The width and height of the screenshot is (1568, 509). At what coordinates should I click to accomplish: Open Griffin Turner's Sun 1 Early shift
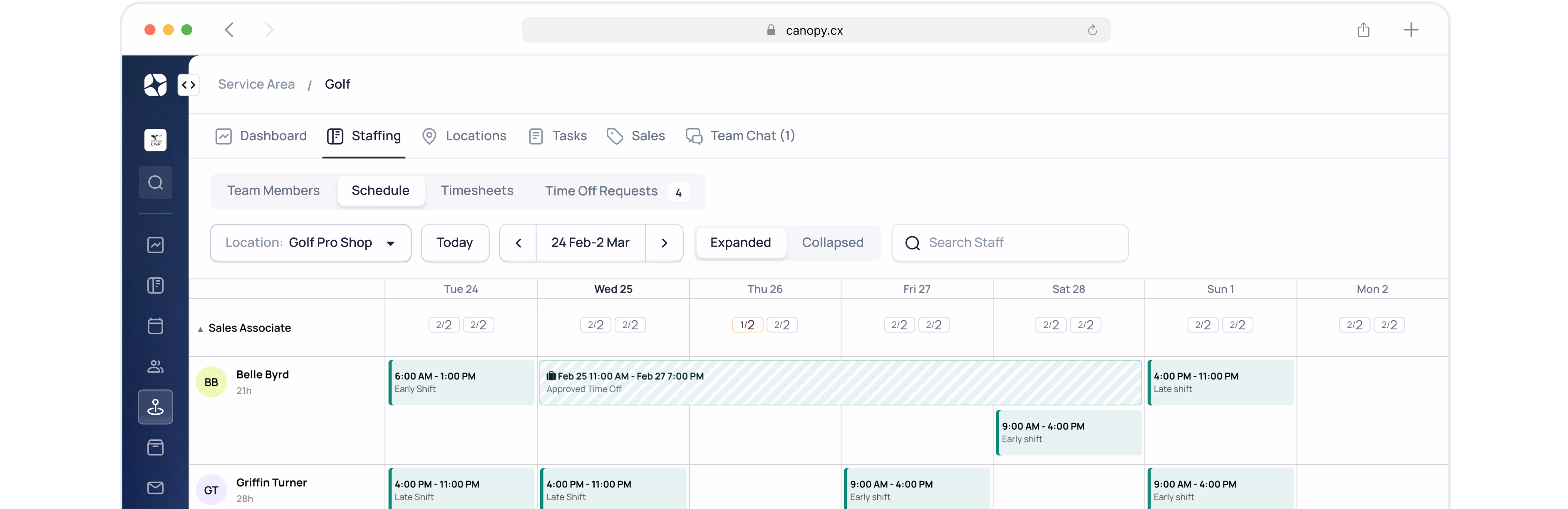[x=1221, y=488]
